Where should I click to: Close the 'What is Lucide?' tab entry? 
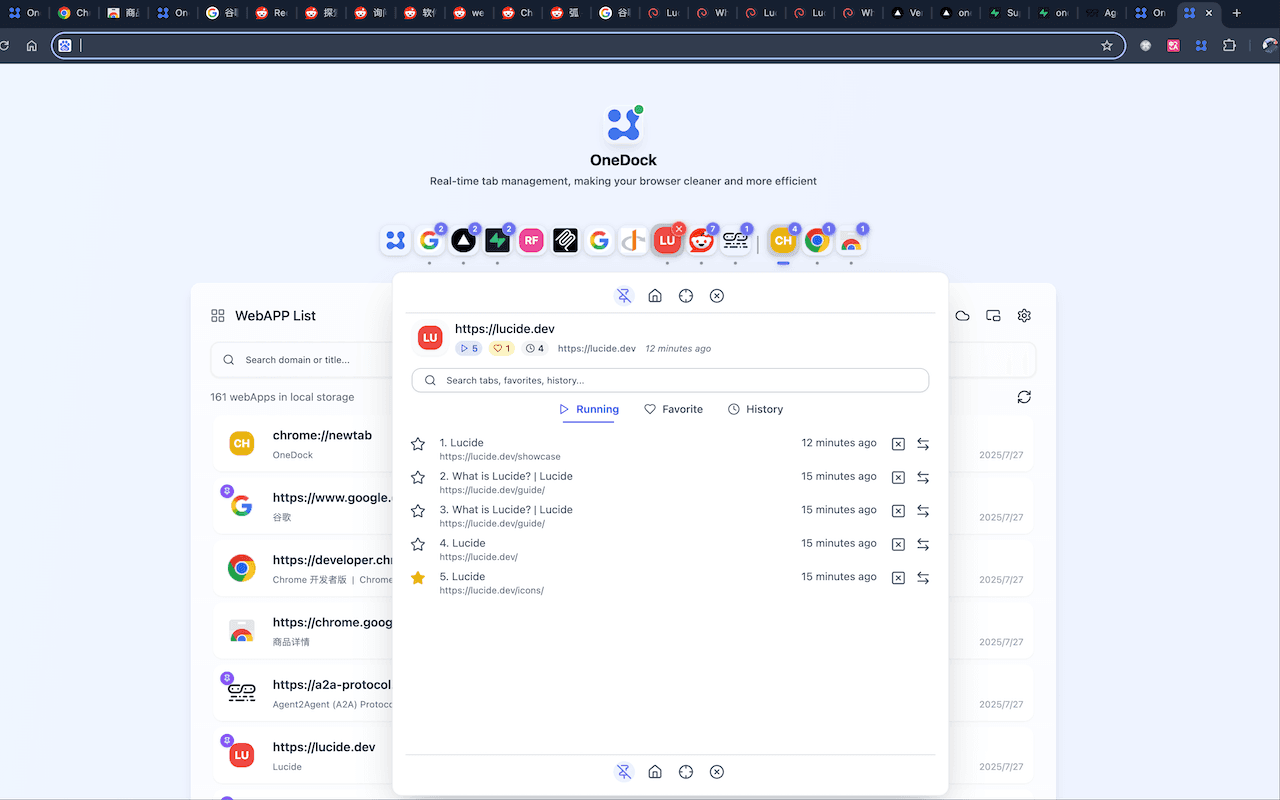pos(897,477)
